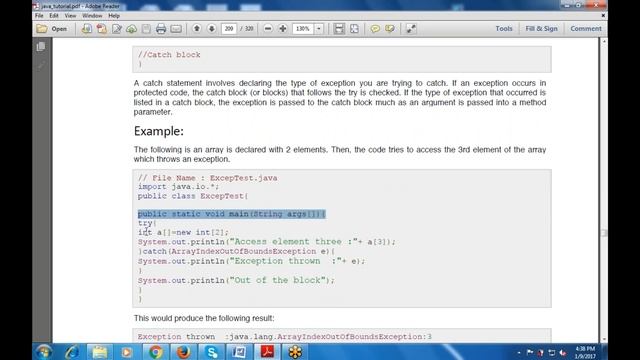Open the Edit menu

(54, 16)
